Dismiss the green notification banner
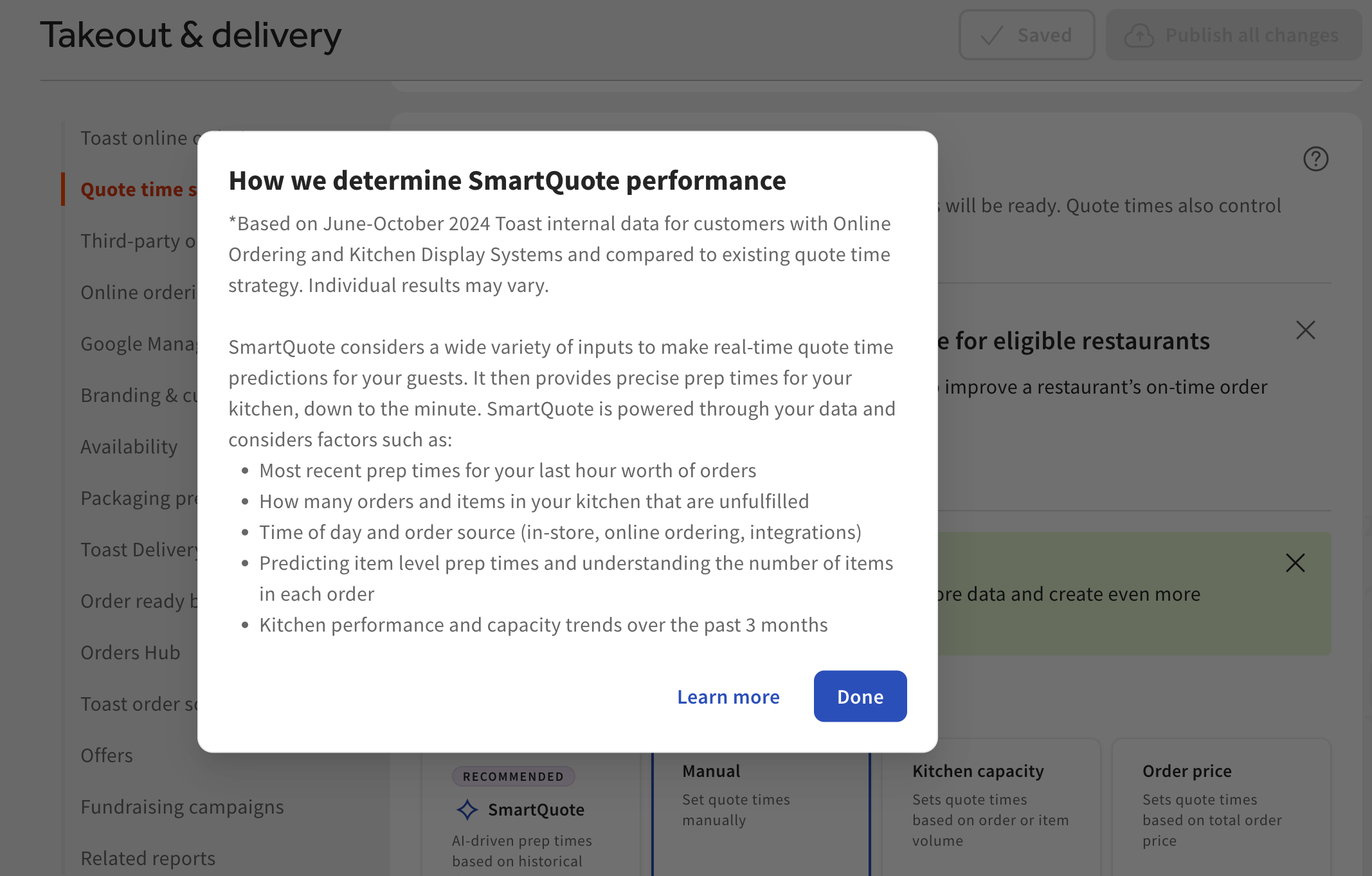The height and width of the screenshot is (876, 1372). pyautogui.click(x=1295, y=563)
